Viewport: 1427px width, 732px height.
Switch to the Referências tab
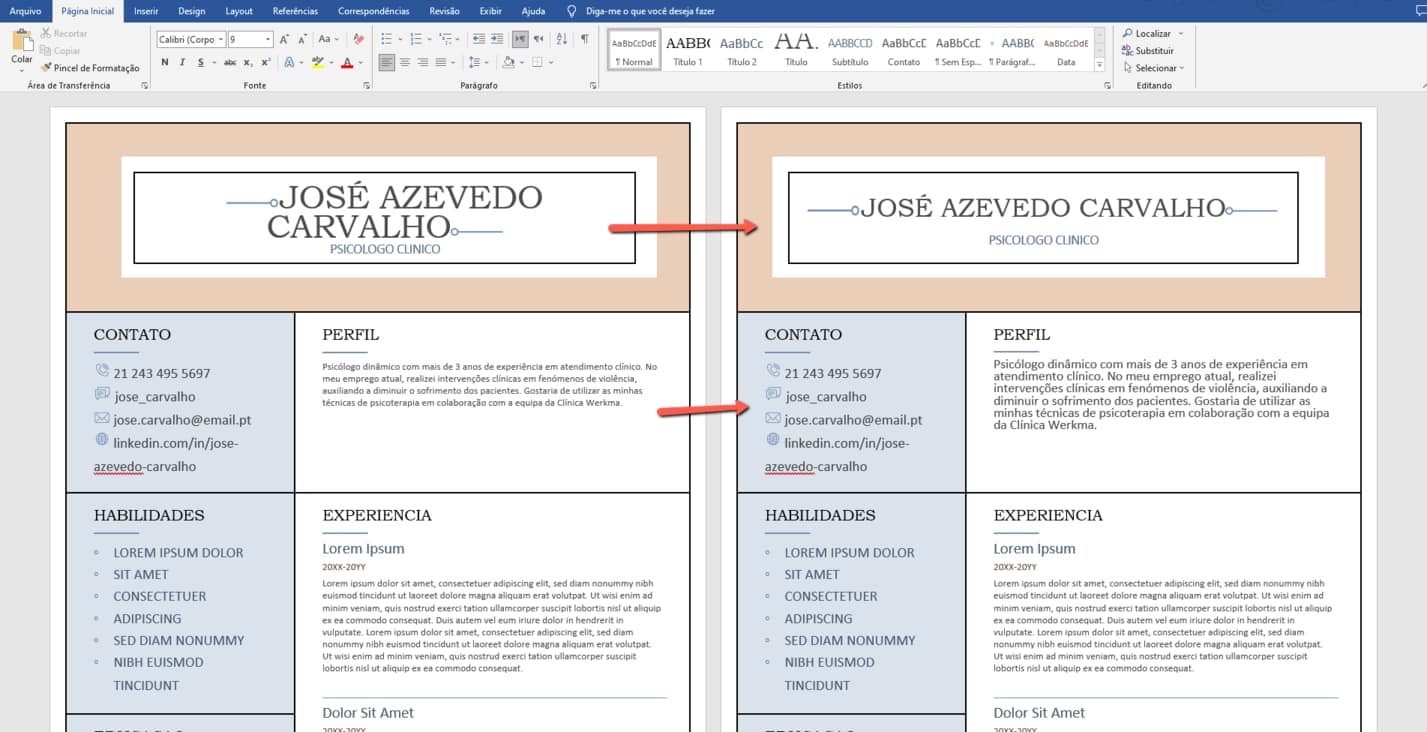(x=295, y=11)
